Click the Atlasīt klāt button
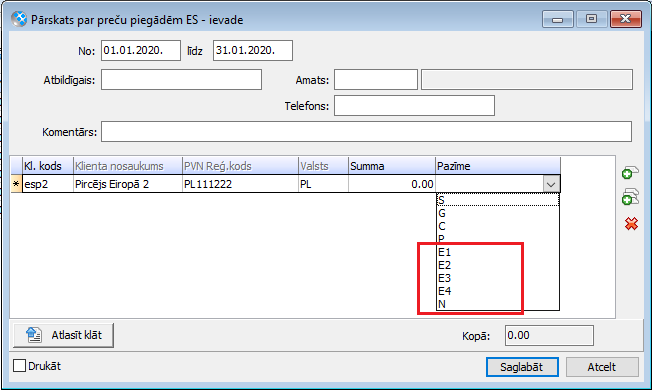This screenshot has width=652, height=391. (63, 335)
